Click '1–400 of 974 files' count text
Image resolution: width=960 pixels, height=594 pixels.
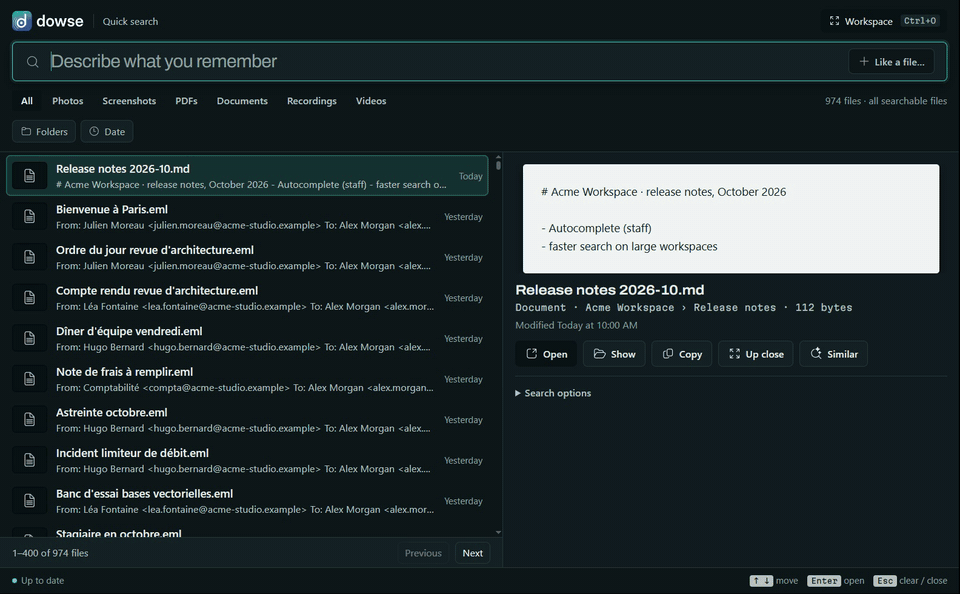tap(50, 553)
